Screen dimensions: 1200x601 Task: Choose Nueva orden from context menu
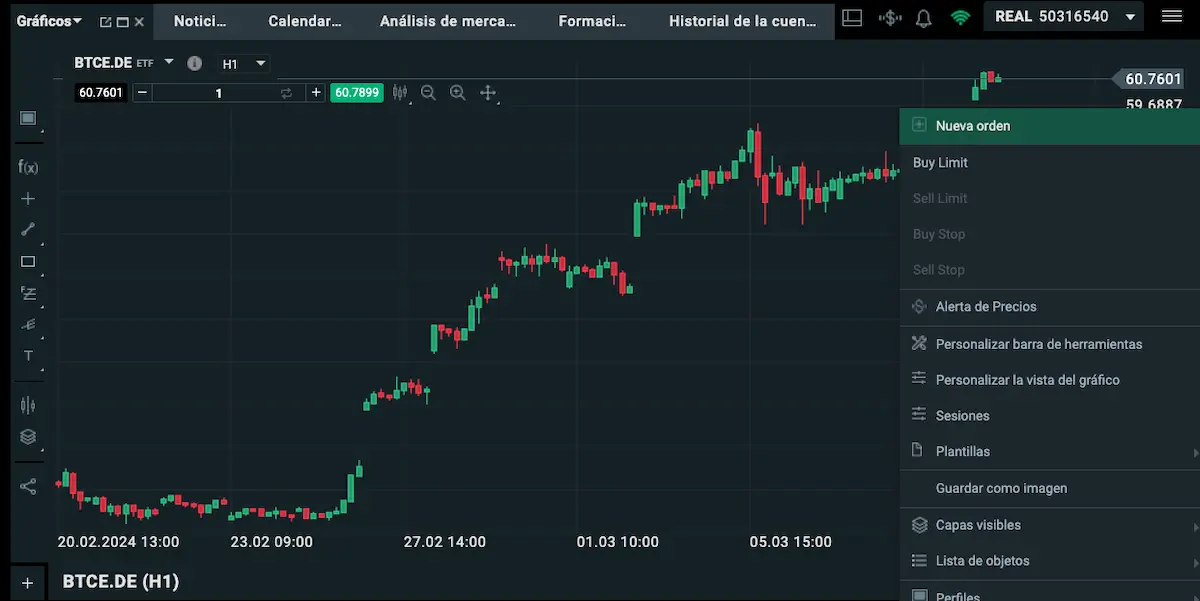972,126
